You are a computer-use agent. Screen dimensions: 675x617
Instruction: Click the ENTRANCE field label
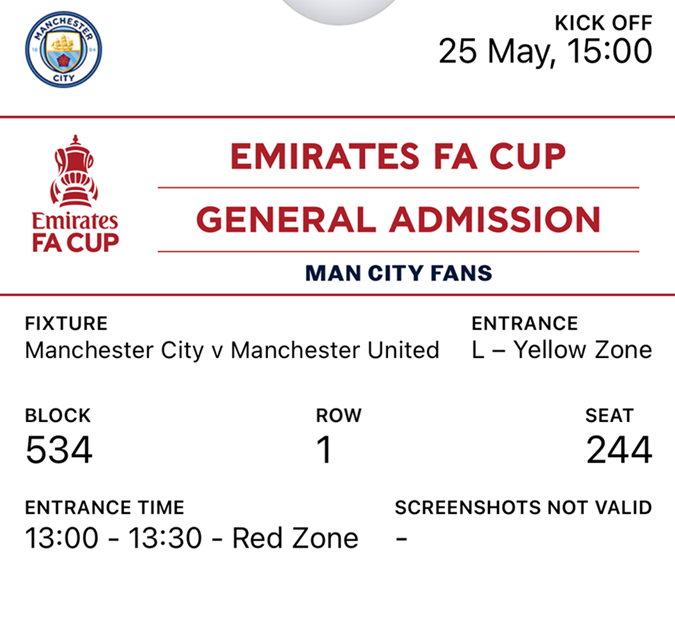(525, 324)
